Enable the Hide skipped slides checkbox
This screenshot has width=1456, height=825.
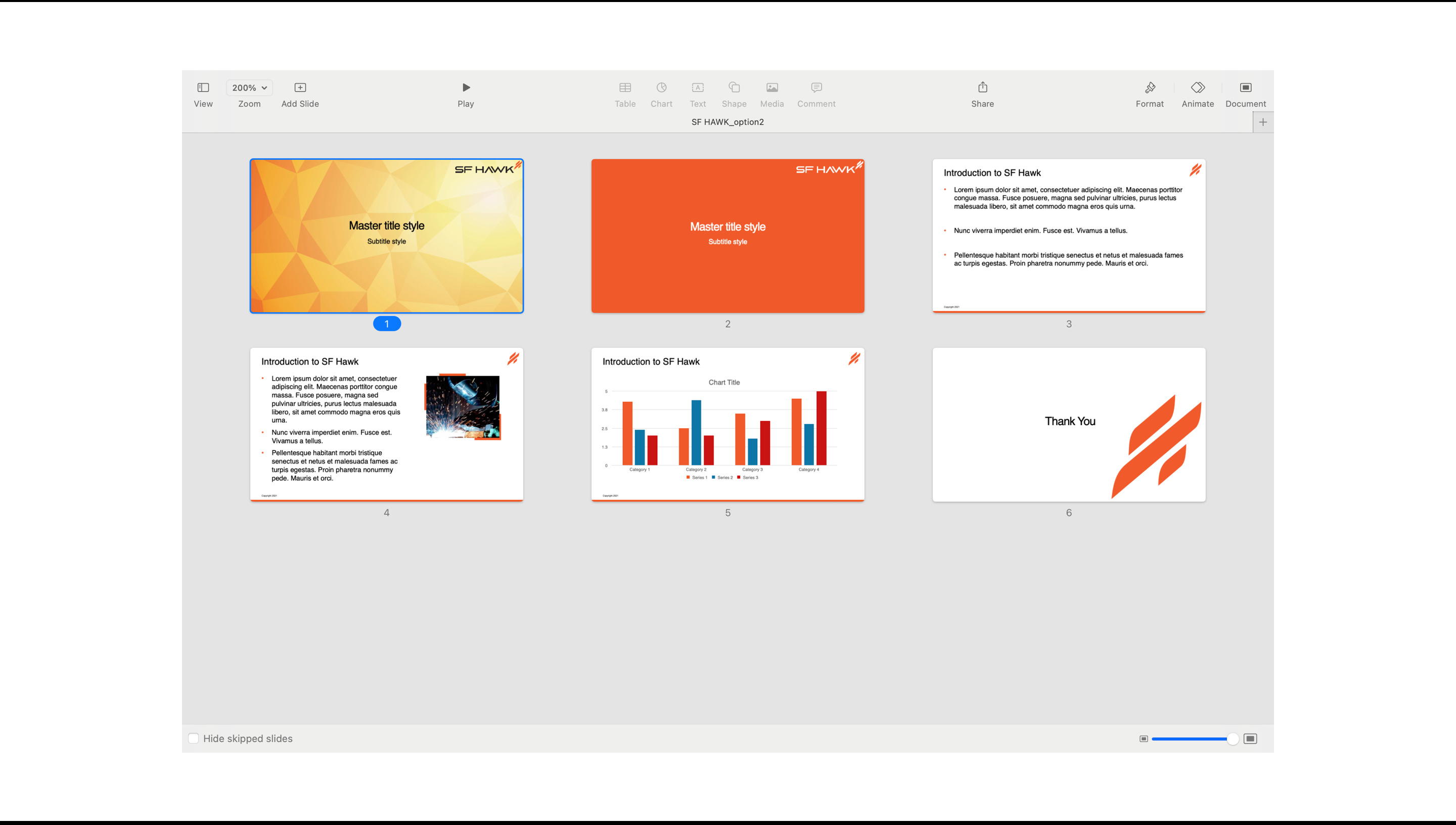[x=193, y=738]
